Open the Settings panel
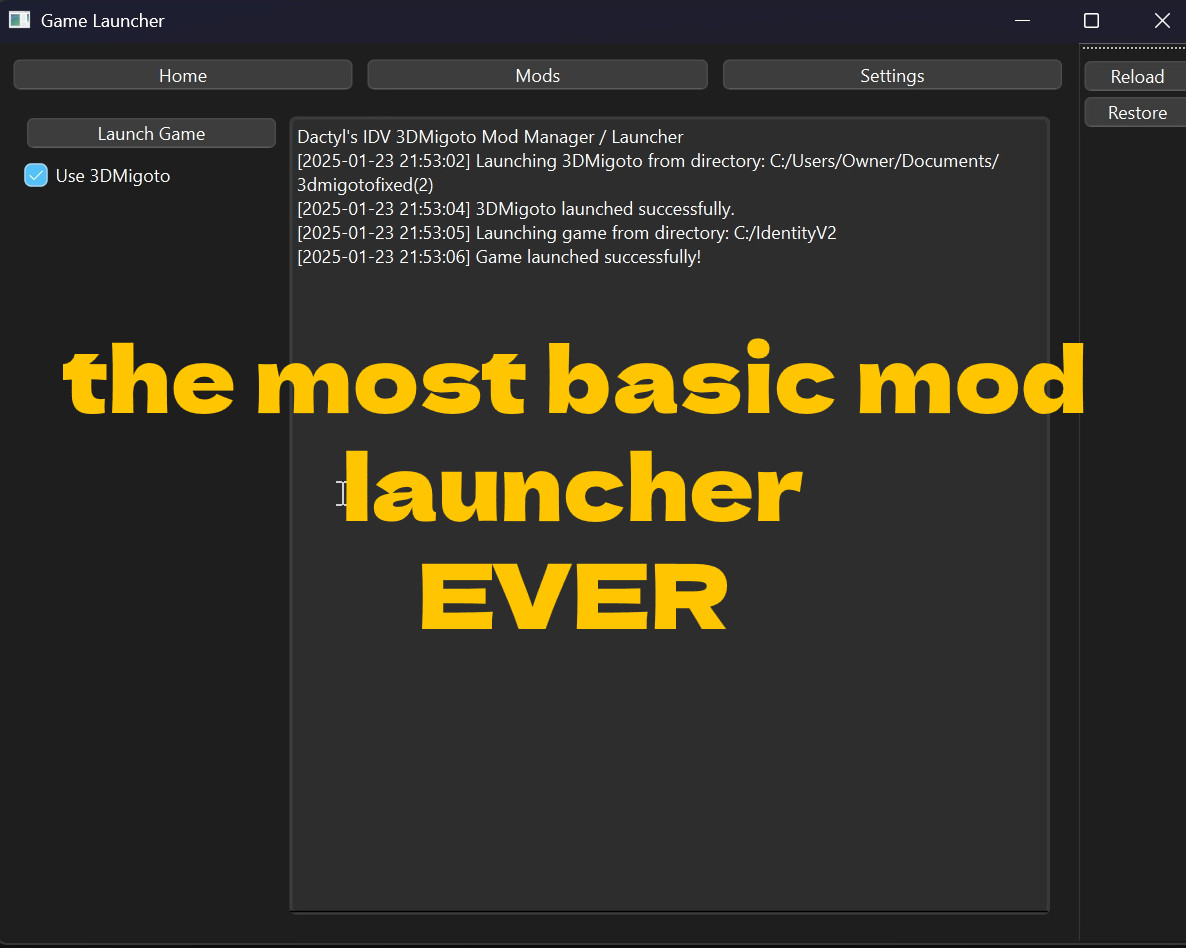 pos(891,74)
